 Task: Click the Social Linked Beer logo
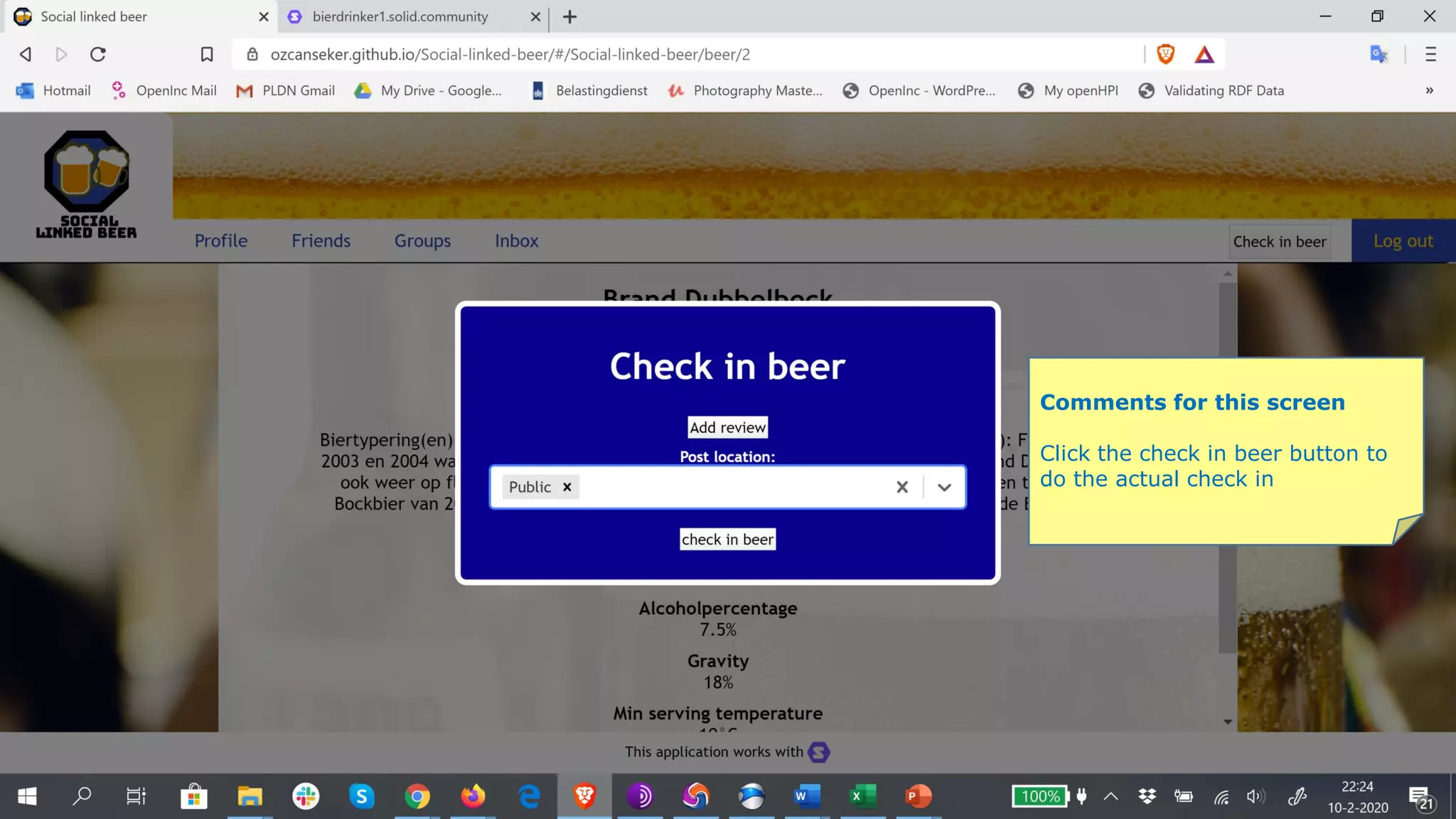tap(87, 184)
